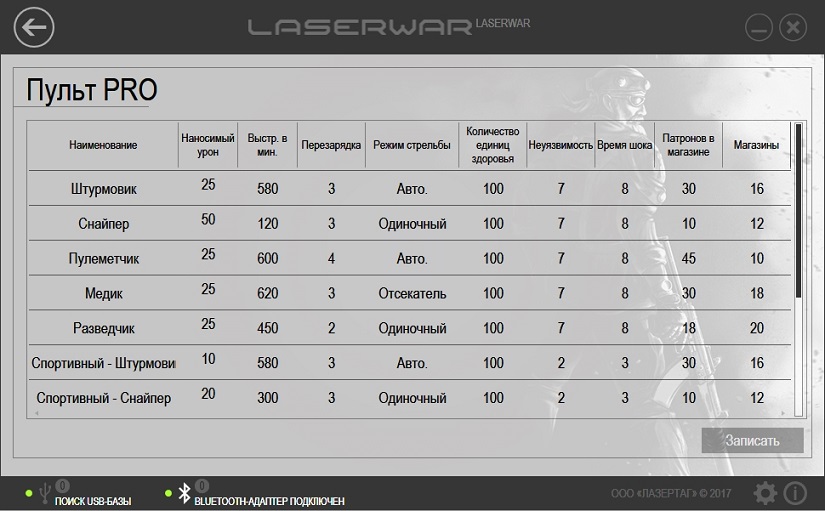825x511 pixels.
Task: Click Разведчик magazine rounds 18
Action: 688,328
